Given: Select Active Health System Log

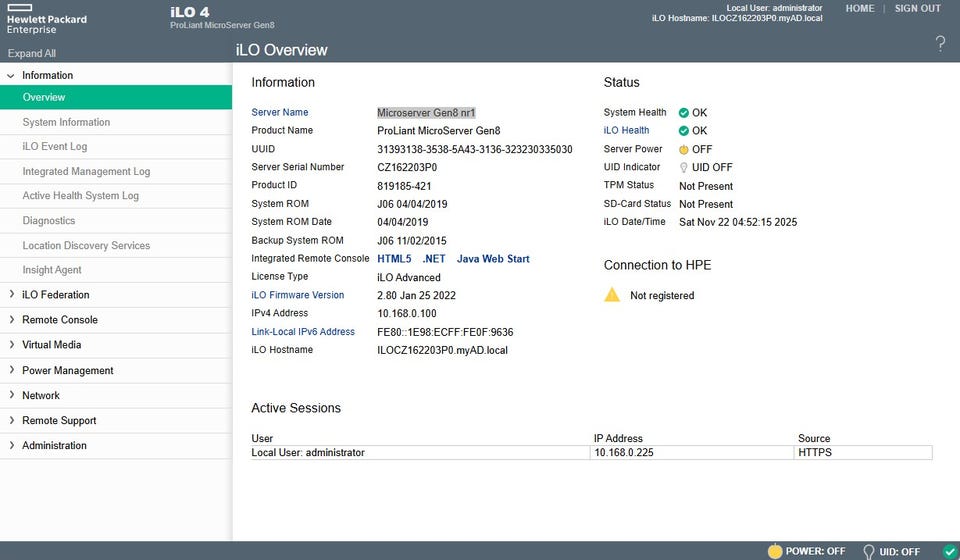Looking at the screenshot, I should point(80,196).
